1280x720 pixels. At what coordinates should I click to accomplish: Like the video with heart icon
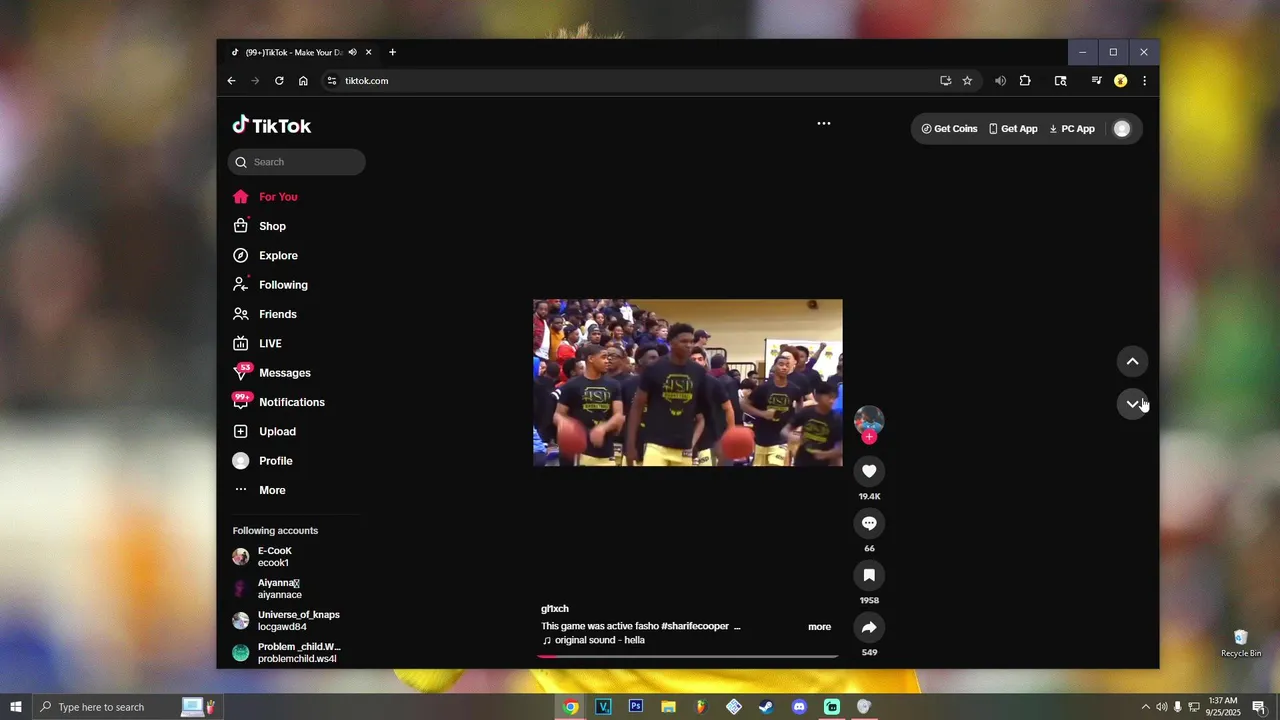click(869, 471)
